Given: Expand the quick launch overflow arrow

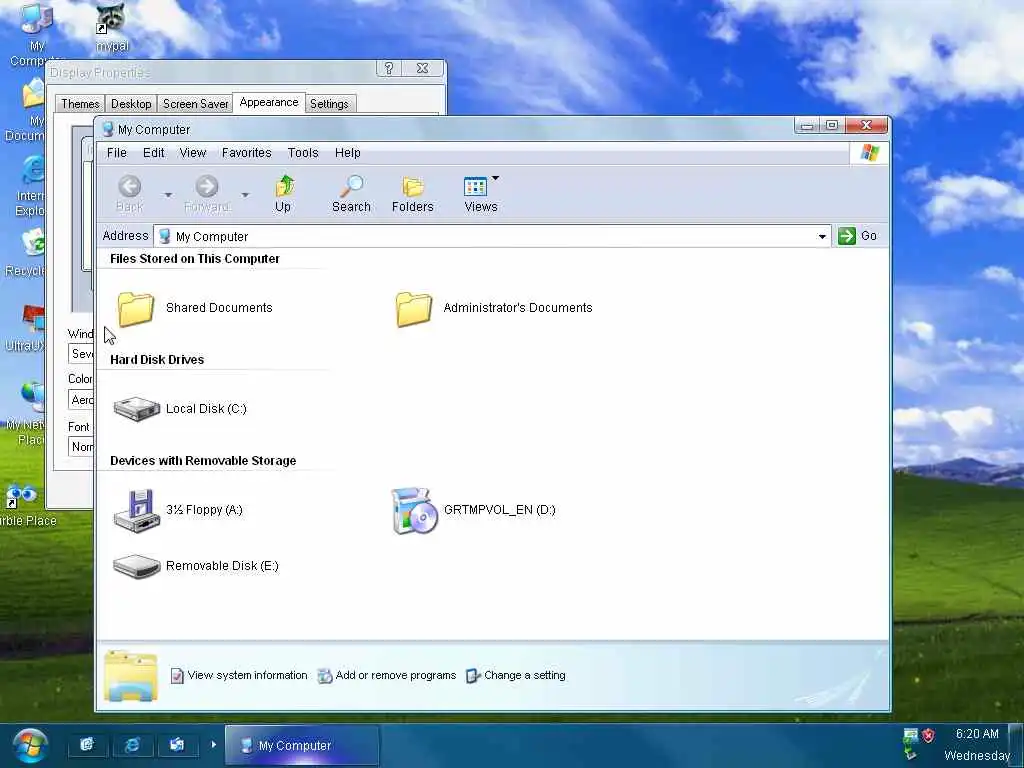Looking at the screenshot, I should [213, 744].
